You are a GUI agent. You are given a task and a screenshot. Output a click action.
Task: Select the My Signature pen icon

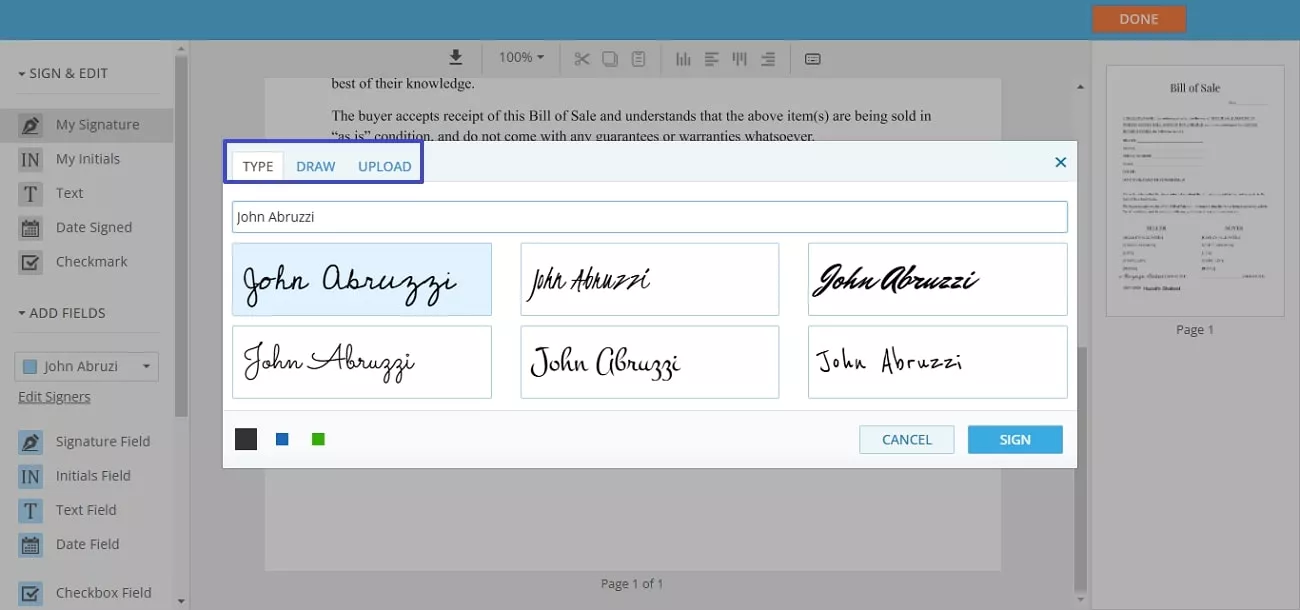click(x=31, y=125)
